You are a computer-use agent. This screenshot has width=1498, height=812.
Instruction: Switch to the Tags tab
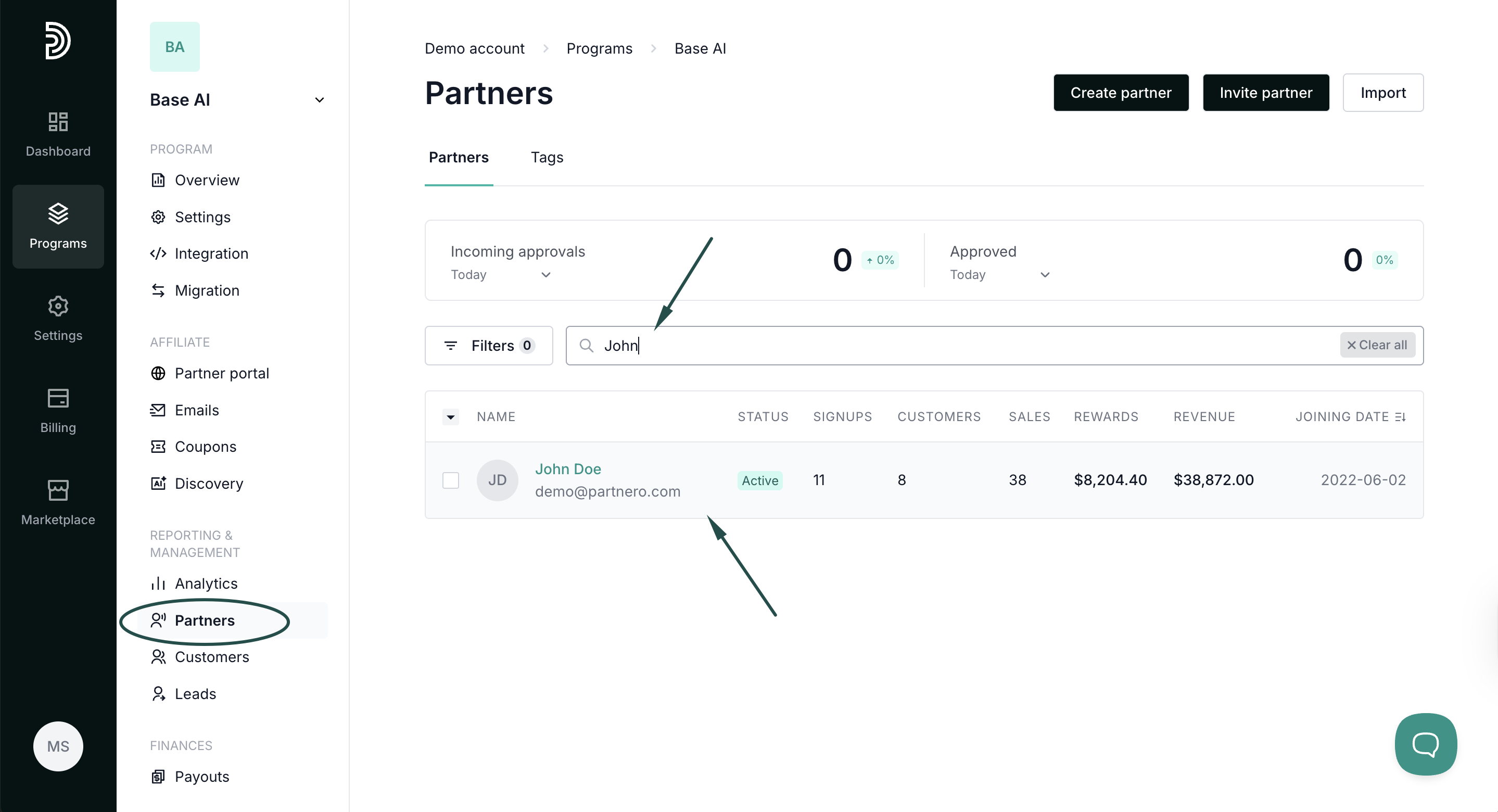pyautogui.click(x=547, y=157)
